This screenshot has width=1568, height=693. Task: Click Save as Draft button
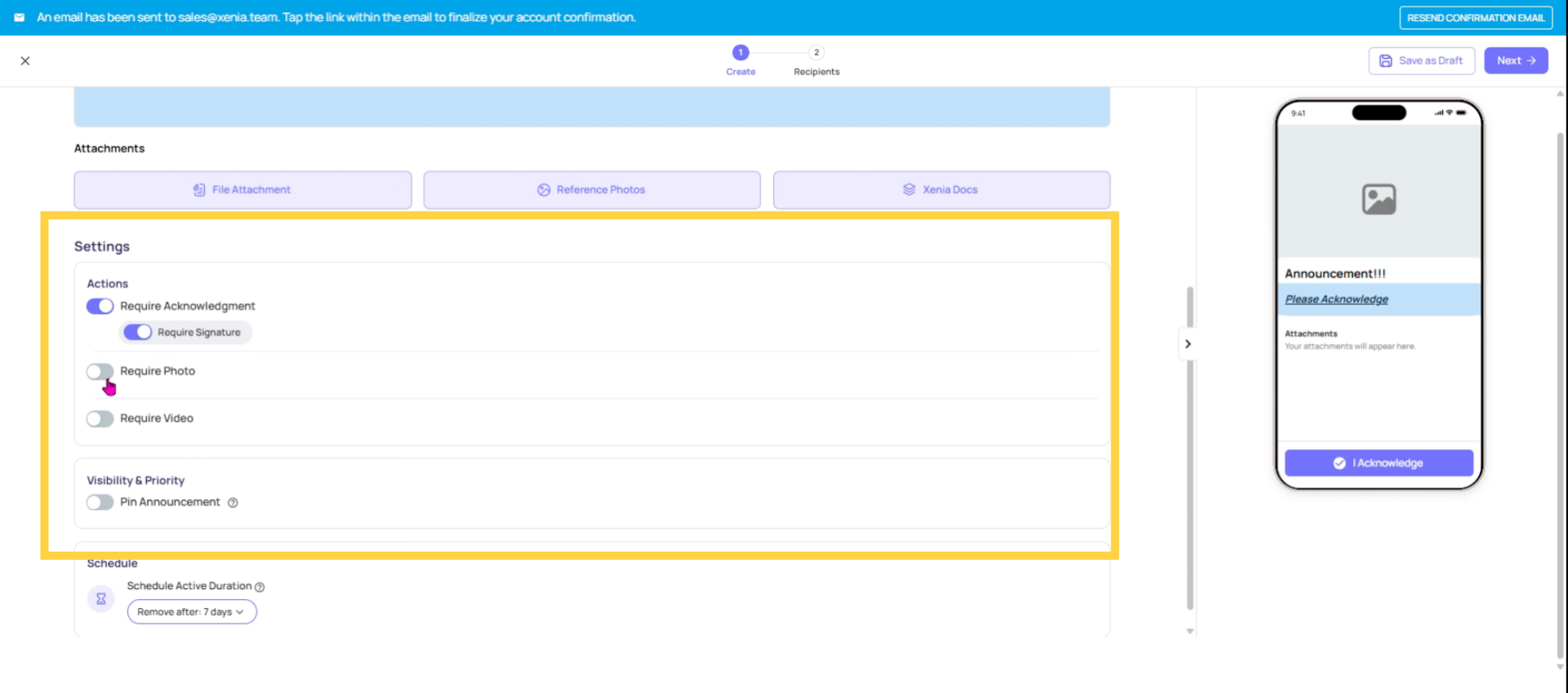(1421, 60)
